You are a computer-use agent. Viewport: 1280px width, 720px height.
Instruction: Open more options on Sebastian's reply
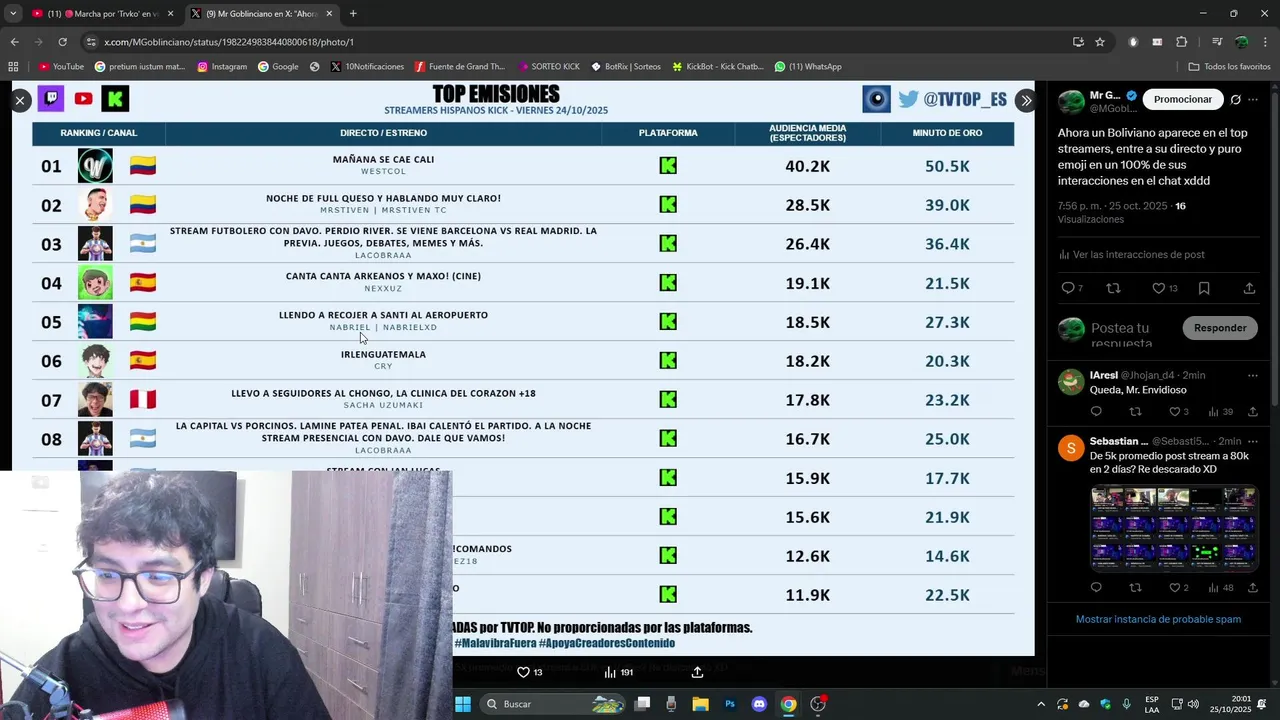1253,441
